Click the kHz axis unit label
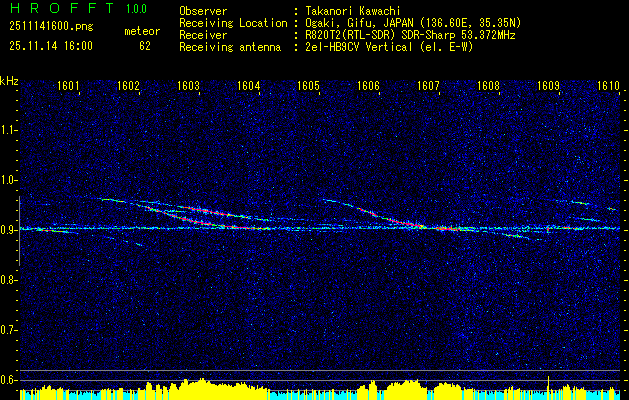Screen dimensions: 629x400 (x=9, y=81)
